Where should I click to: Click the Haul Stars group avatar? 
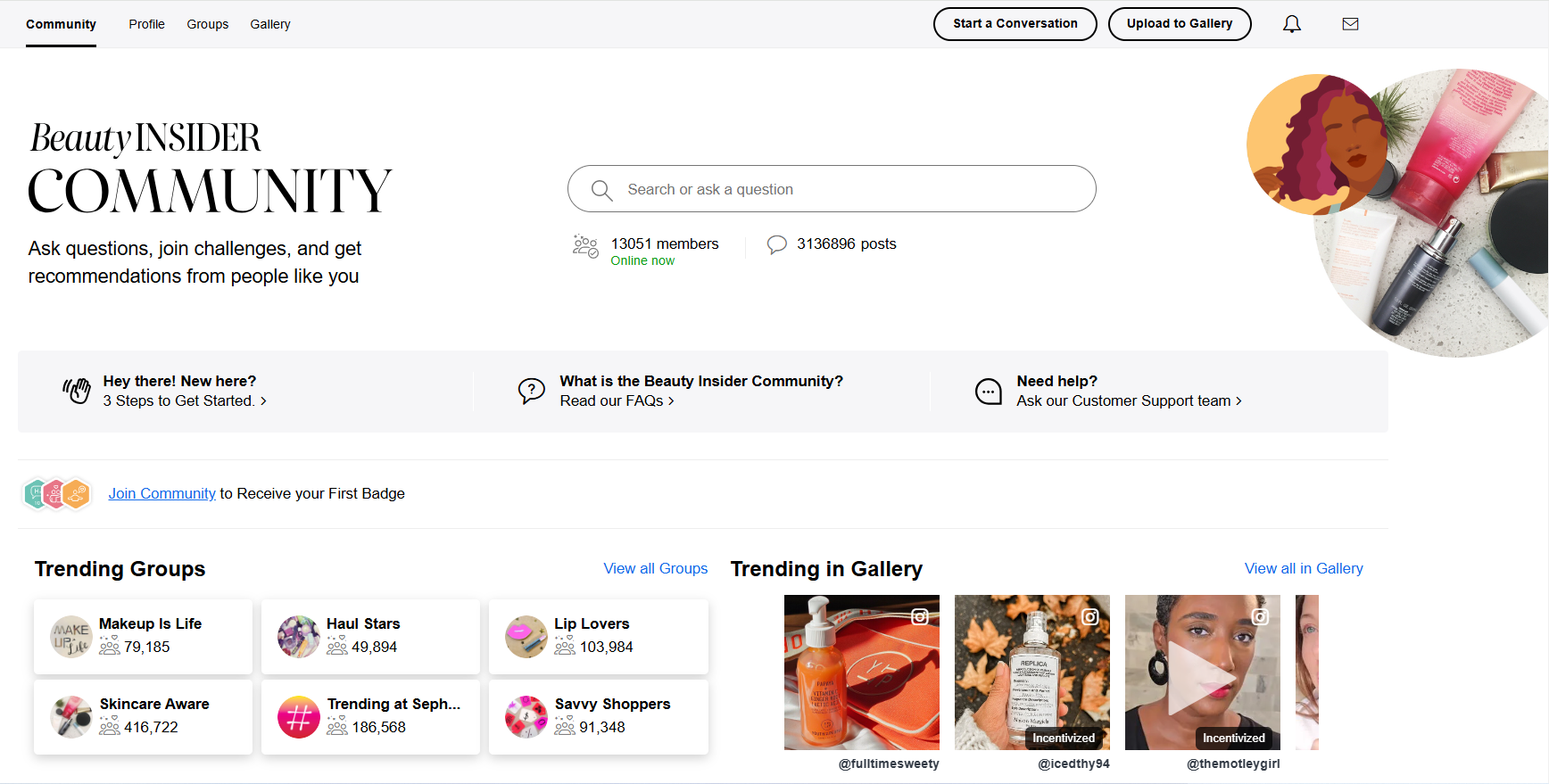(299, 637)
